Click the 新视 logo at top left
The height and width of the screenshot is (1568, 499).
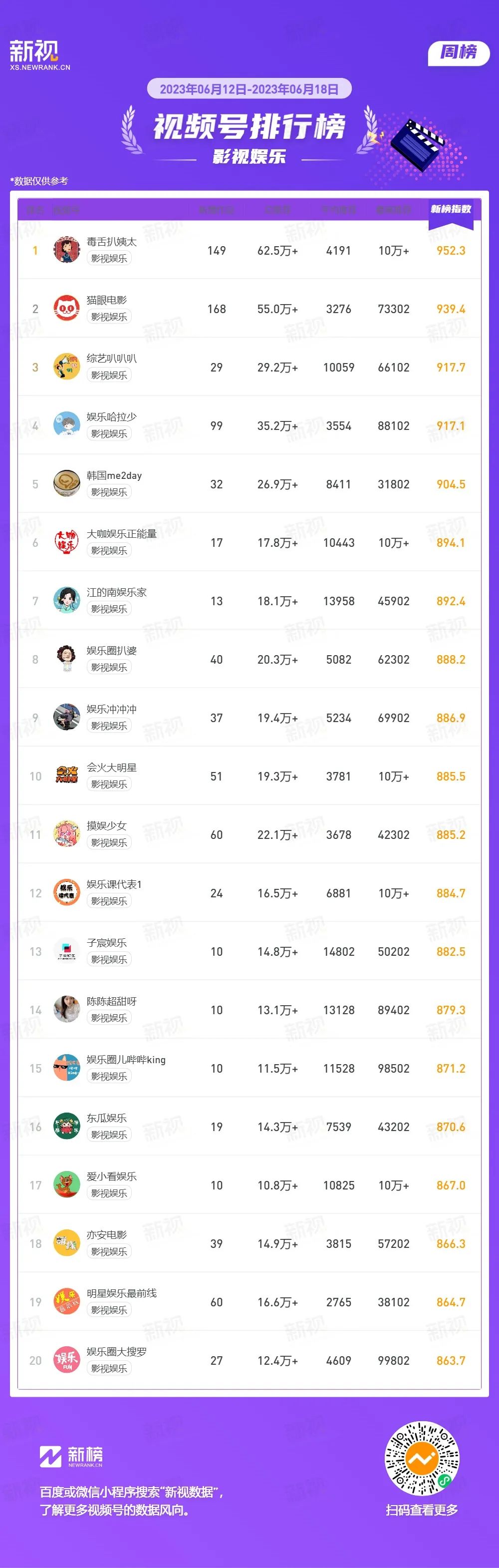[39, 55]
